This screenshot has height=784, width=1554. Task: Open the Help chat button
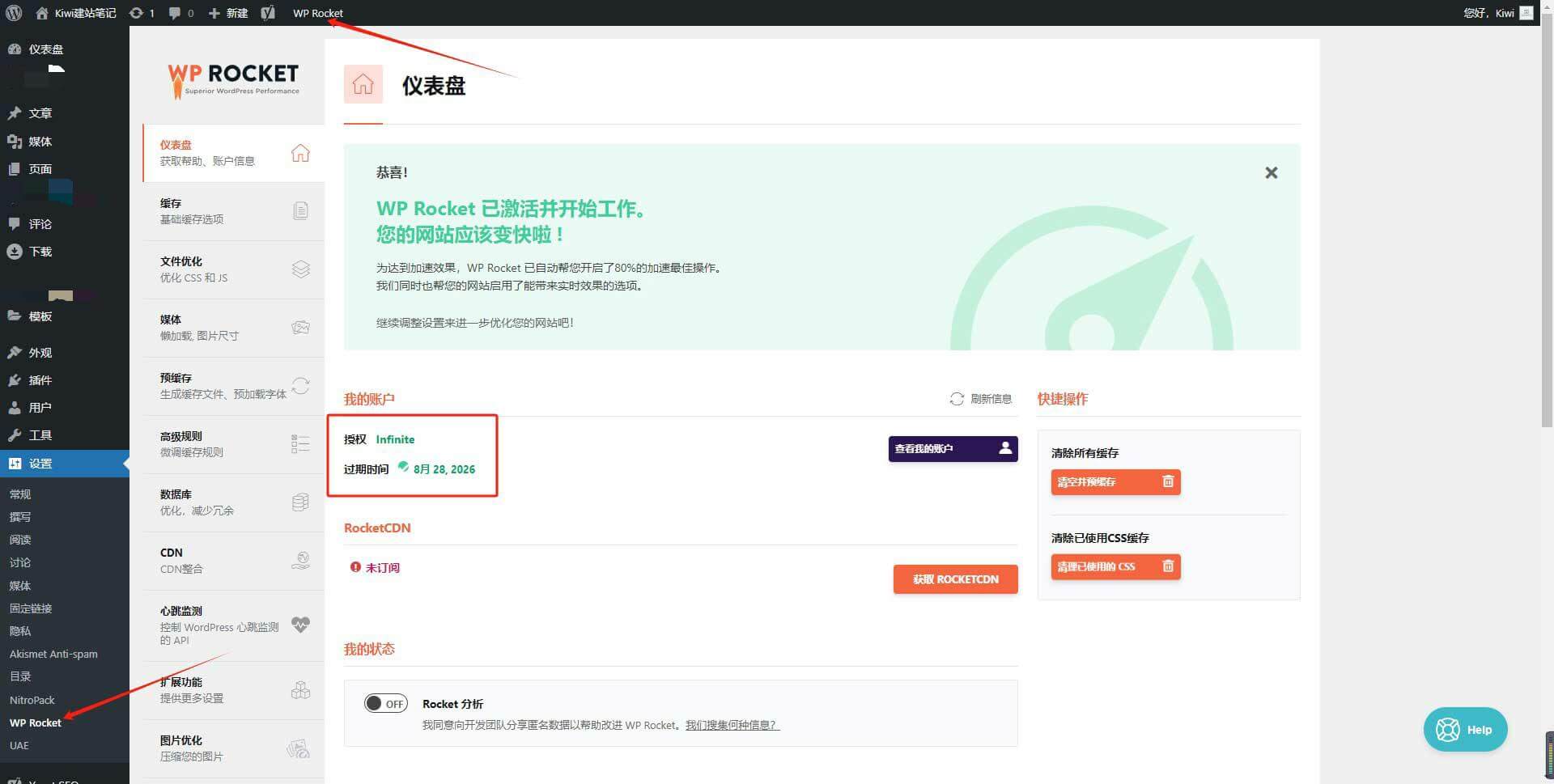click(1465, 729)
